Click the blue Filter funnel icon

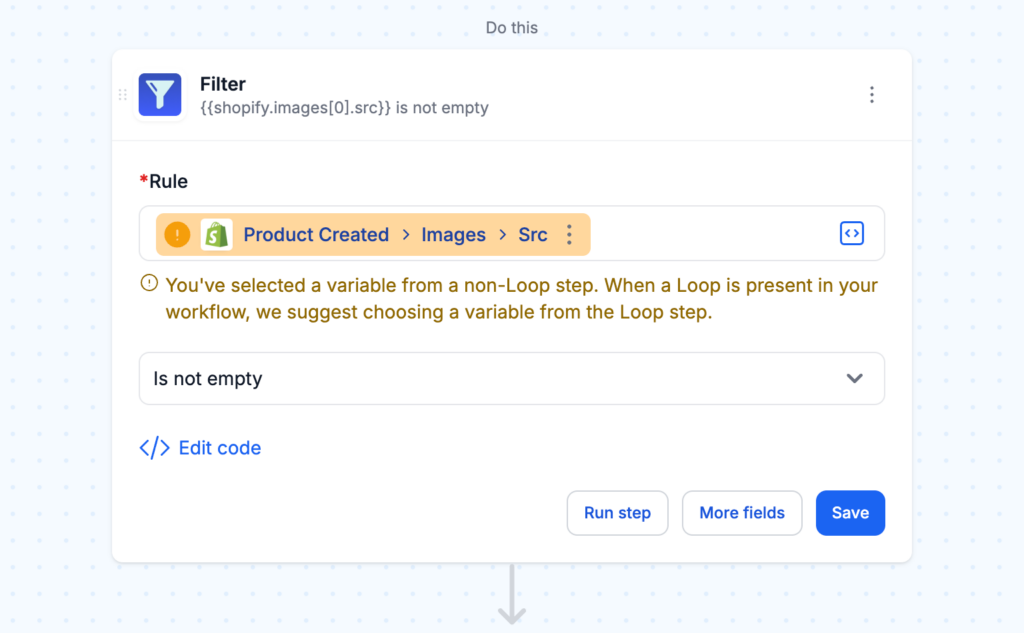pos(160,94)
